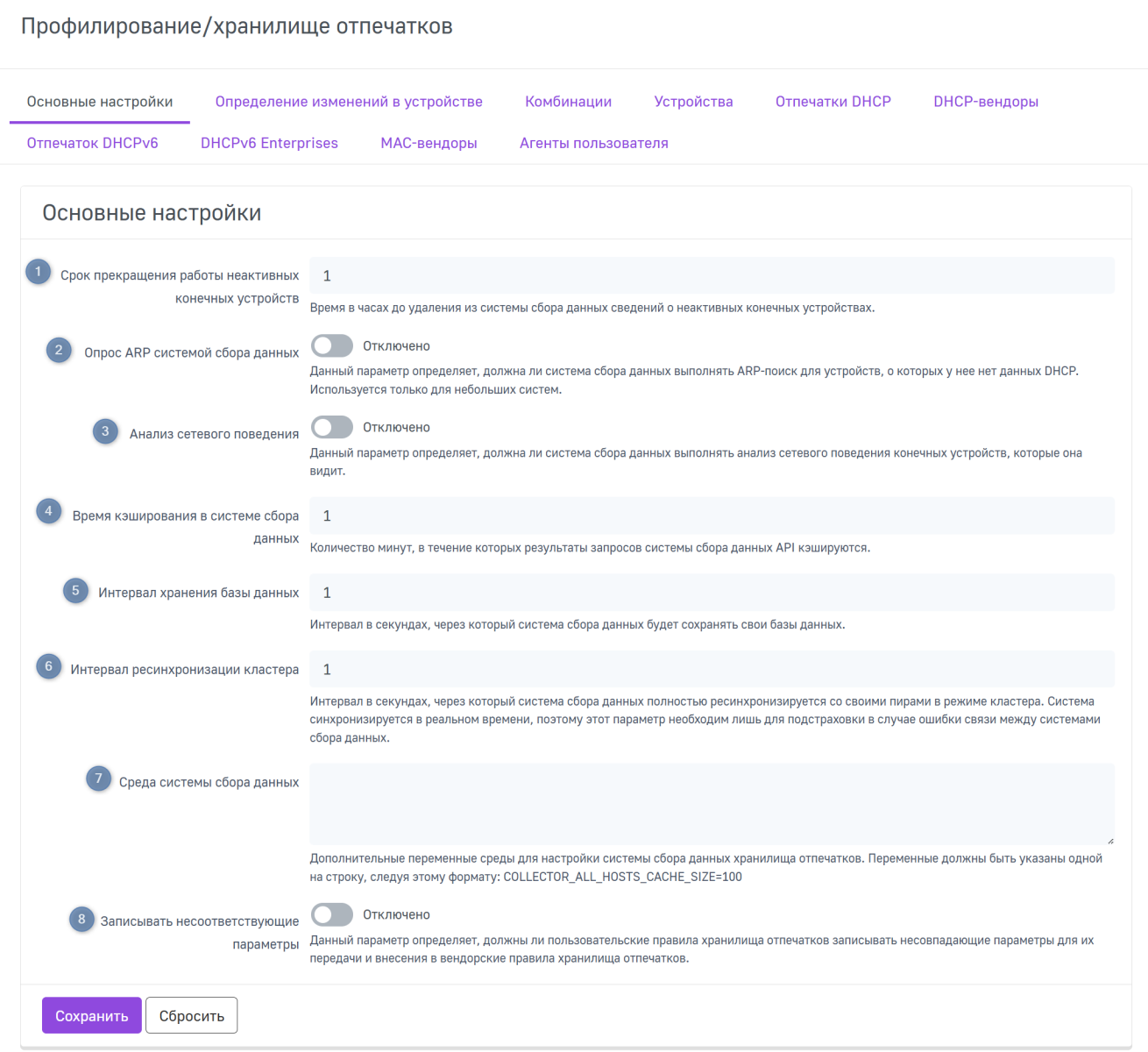
Task: Enable the Опрос ARP системой сбора данных toggle
Action: pyautogui.click(x=332, y=346)
